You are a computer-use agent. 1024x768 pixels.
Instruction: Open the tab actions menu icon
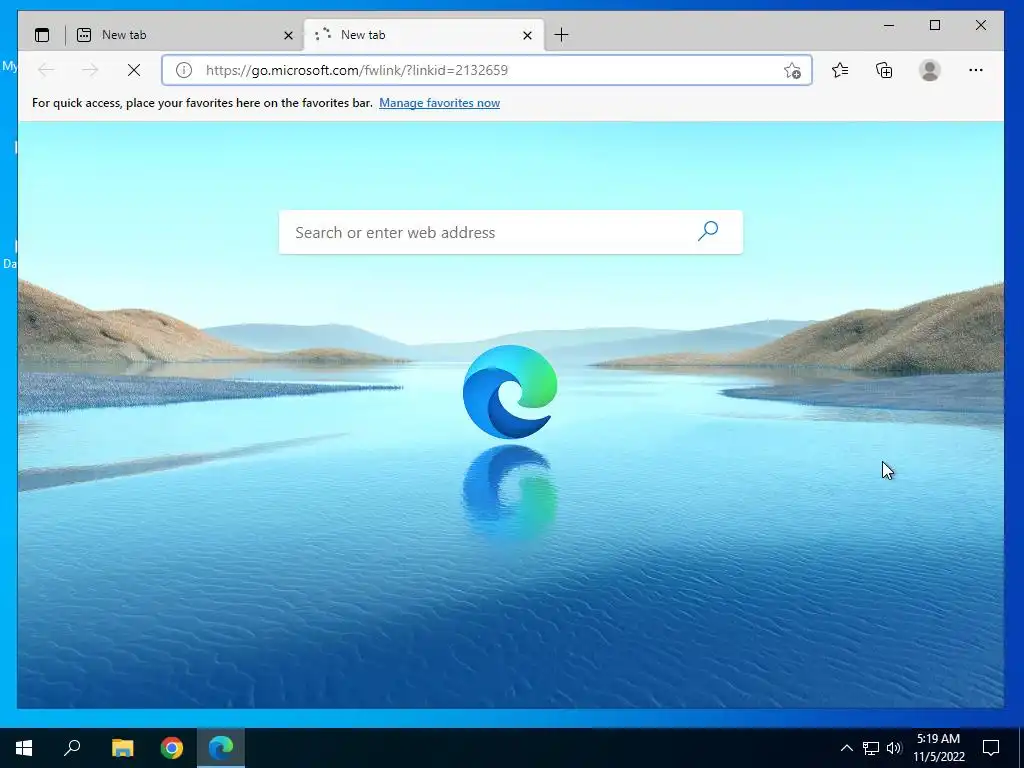point(42,35)
